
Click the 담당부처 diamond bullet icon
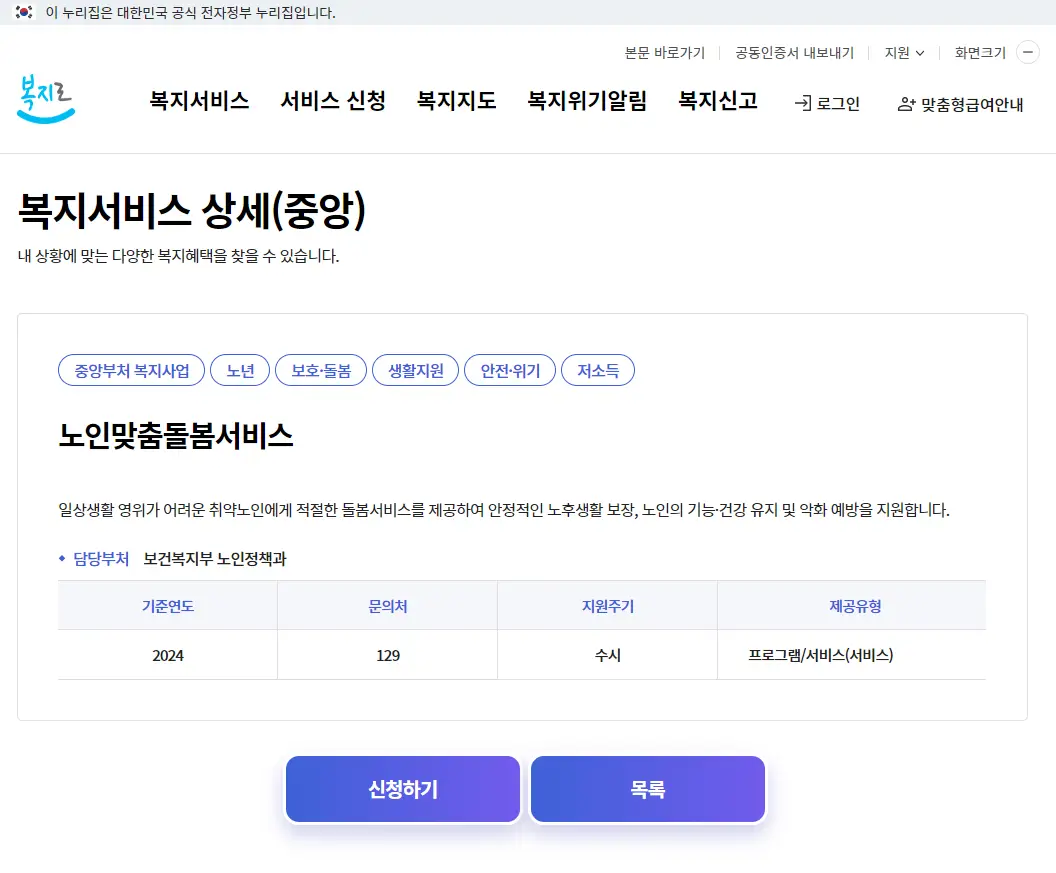[60, 558]
